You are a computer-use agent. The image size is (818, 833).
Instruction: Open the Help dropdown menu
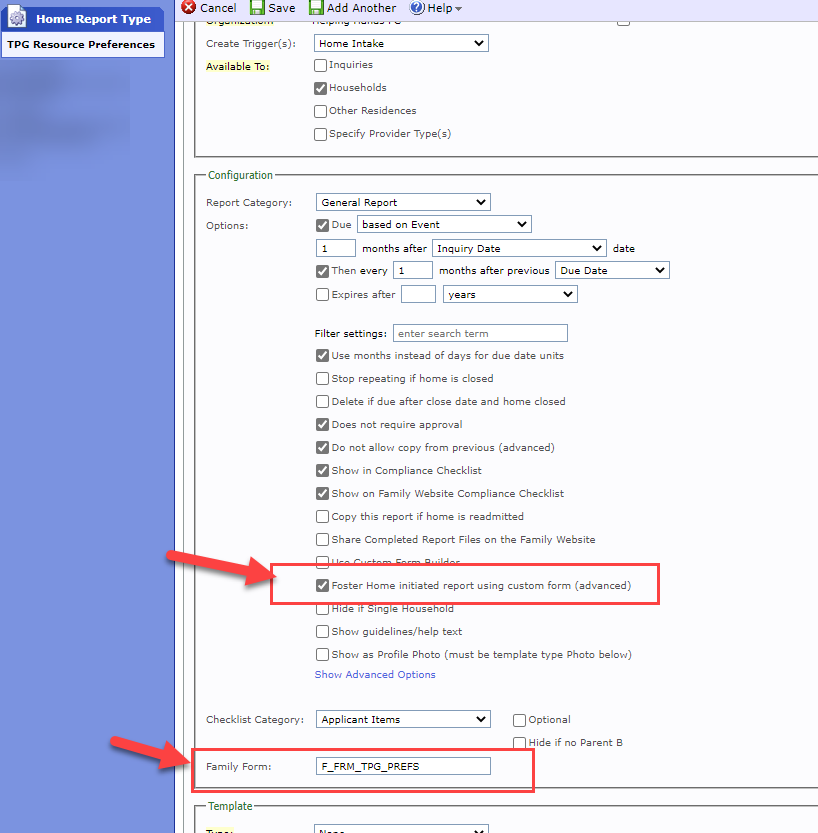tap(441, 8)
